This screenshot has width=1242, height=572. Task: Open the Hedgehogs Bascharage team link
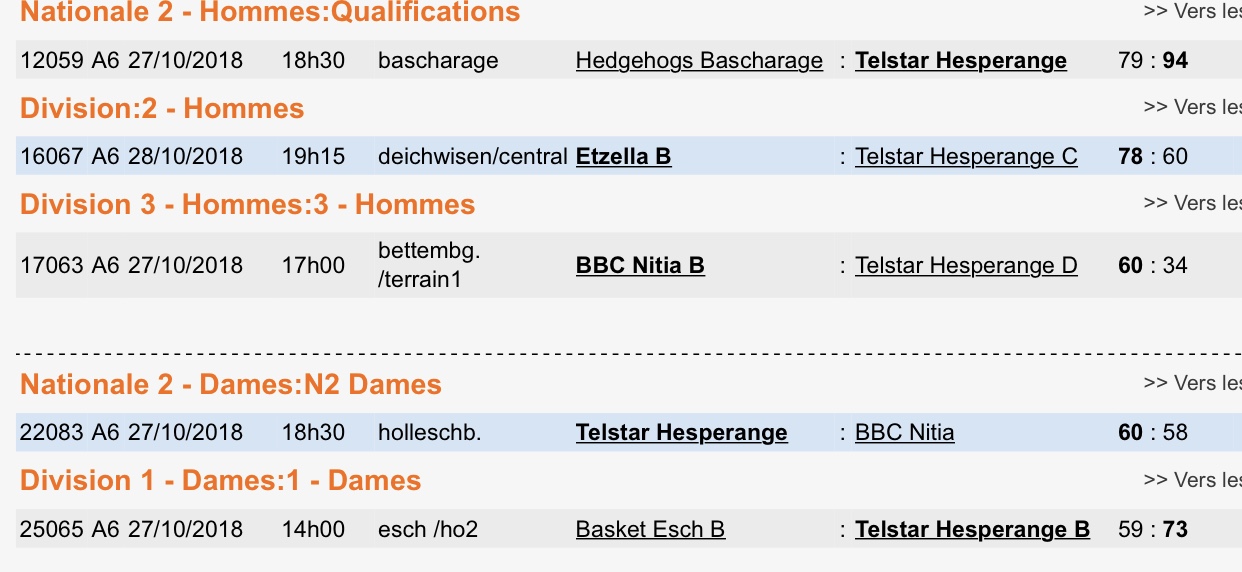(x=699, y=61)
